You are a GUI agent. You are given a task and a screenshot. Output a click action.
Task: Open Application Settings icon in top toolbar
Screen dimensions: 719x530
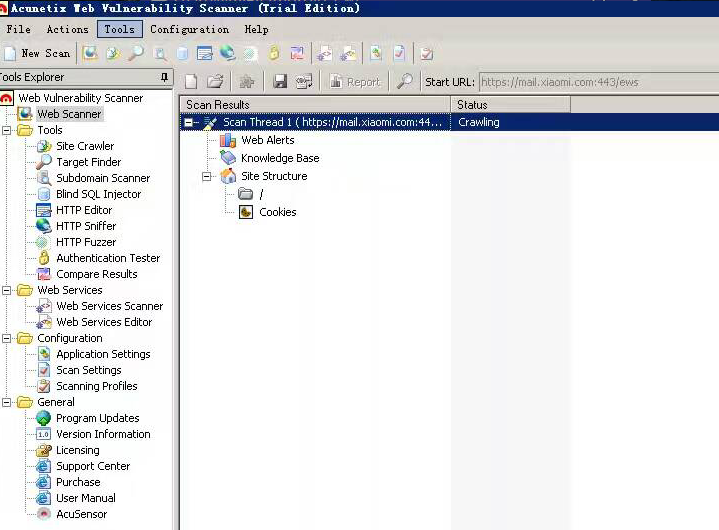[376, 54]
